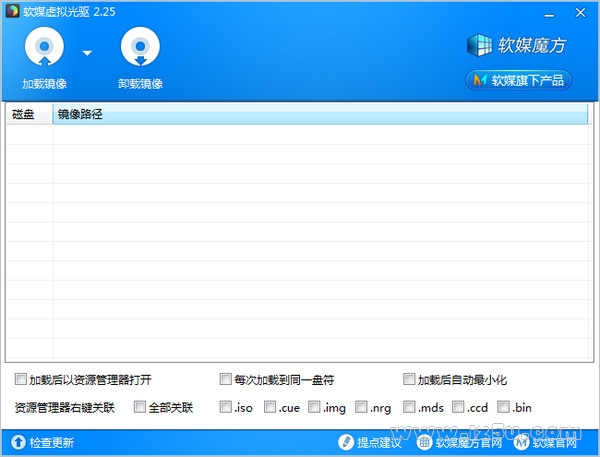The image size is (600, 457).
Task: Click the 卸载镜像 (unload image) disc icon
Action: click(140, 48)
